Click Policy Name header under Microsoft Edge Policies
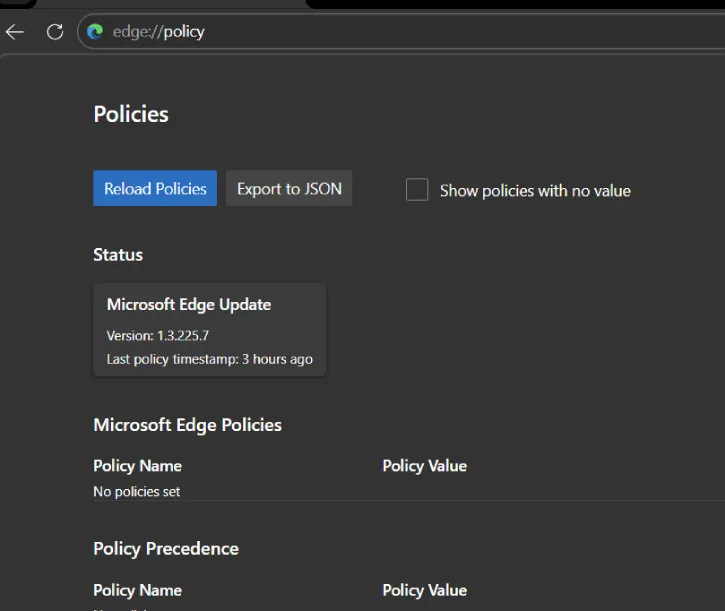Screen dimensions: 725x611 137,466
